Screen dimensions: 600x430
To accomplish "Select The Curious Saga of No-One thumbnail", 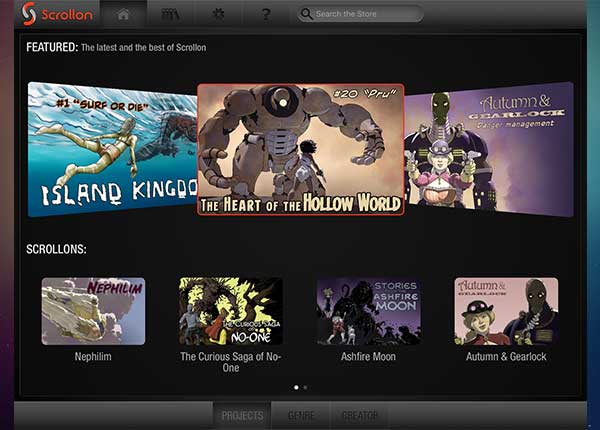I will click(231, 311).
